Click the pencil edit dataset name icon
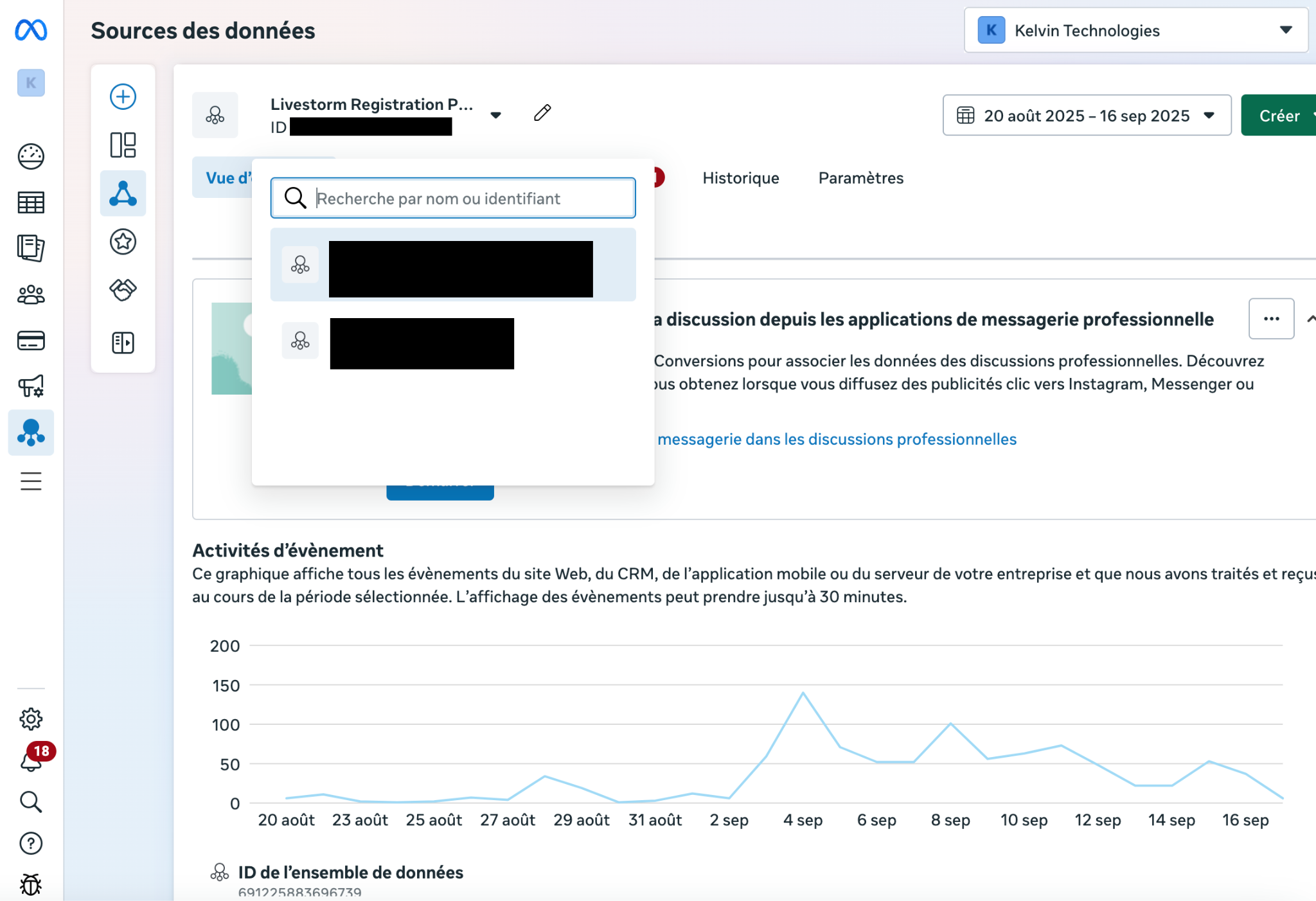The image size is (1316, 901). coord(542,113)
